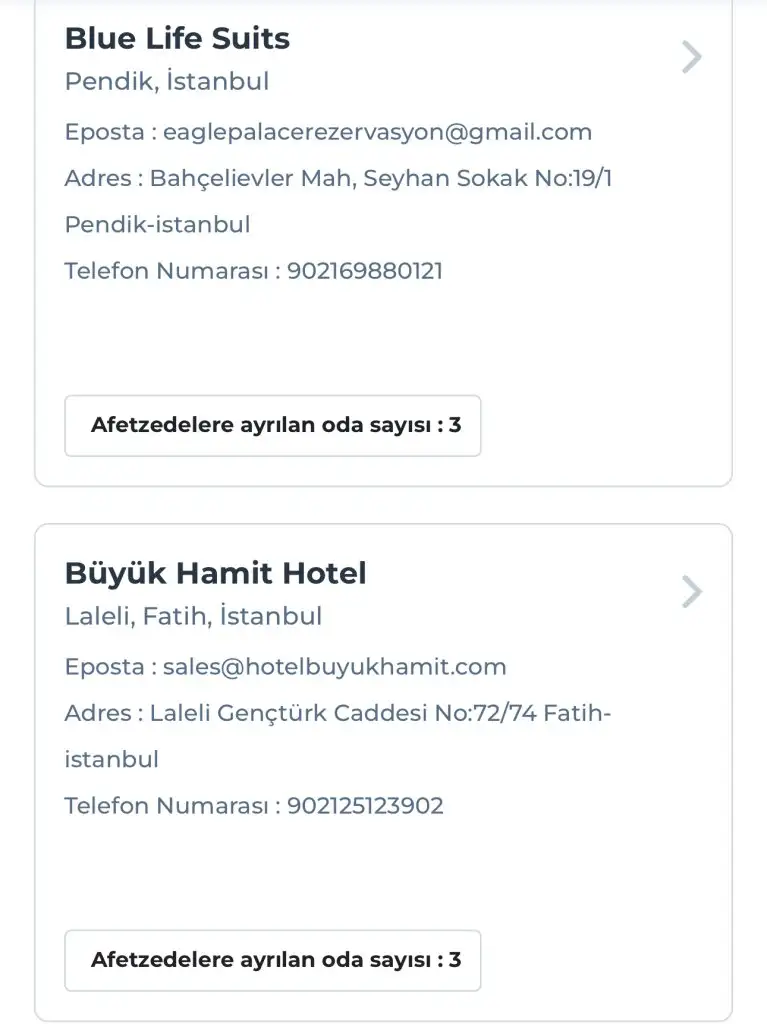Click the Laleli, Fatih, İstanbul location subtitle
Image resolution: width=767 pixels, height=1024 pixels.
pyautogui.click(x=193, y=616)
